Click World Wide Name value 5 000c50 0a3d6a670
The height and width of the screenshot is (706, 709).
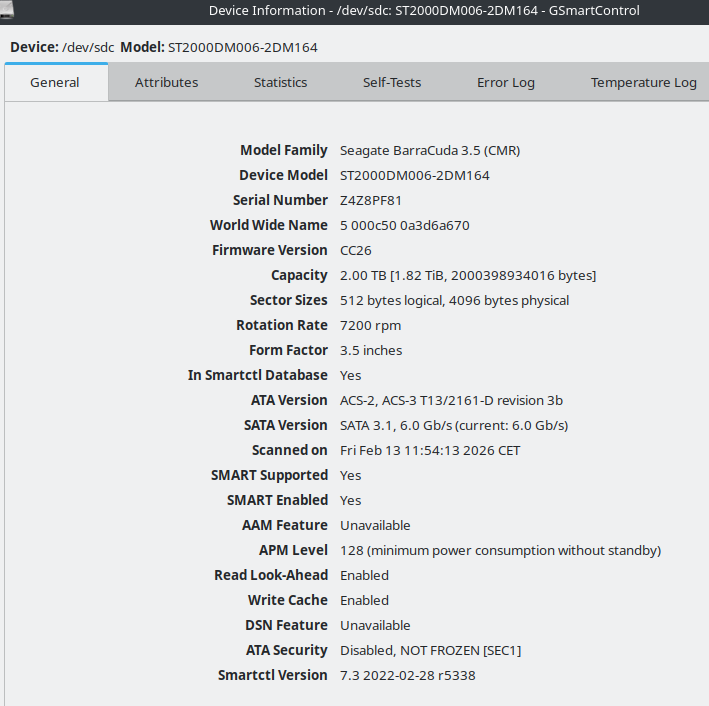(x=405, y=225)
